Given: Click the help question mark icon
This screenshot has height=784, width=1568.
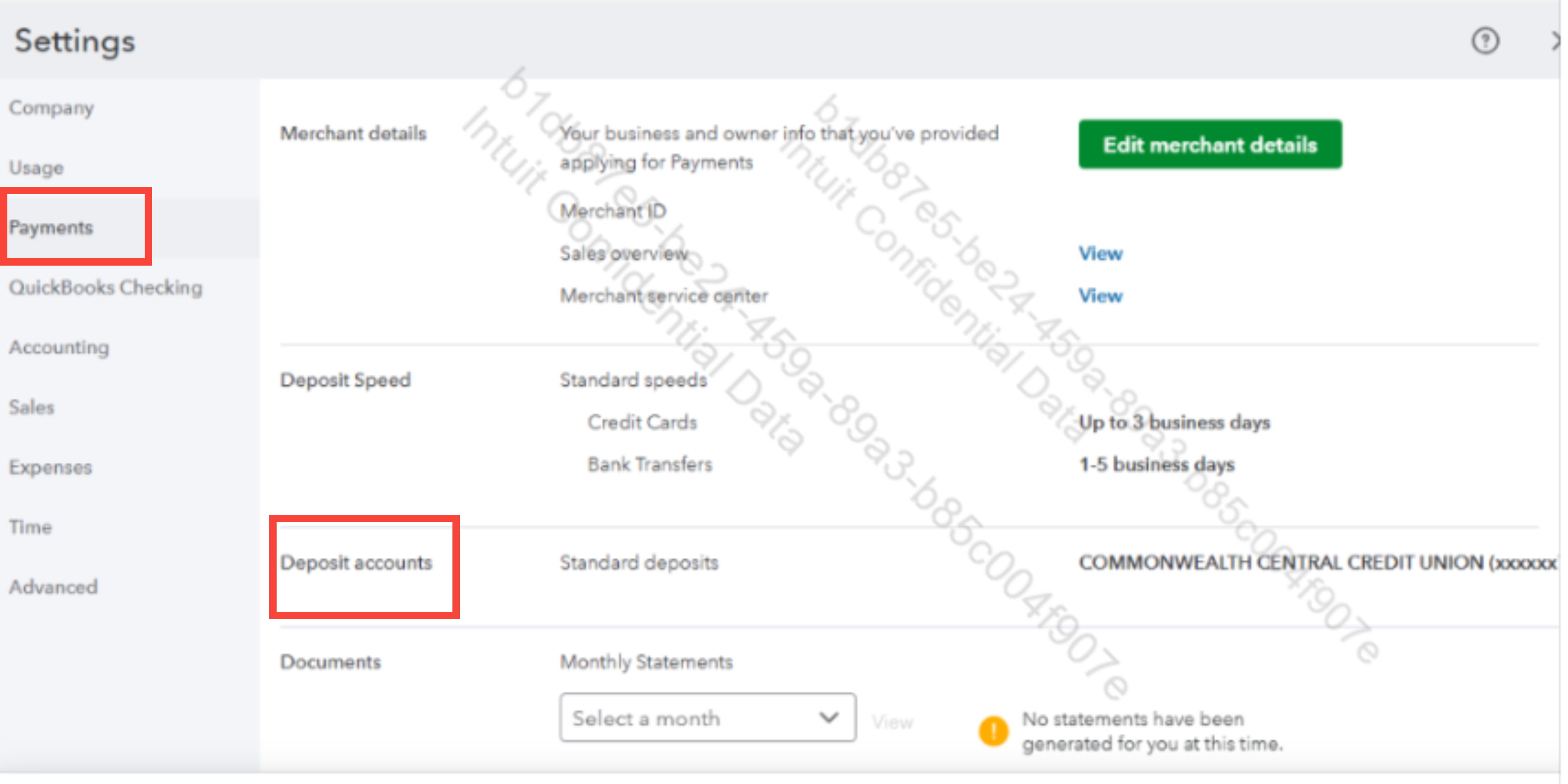Looking at the screenshot, I should point(1485,41).
